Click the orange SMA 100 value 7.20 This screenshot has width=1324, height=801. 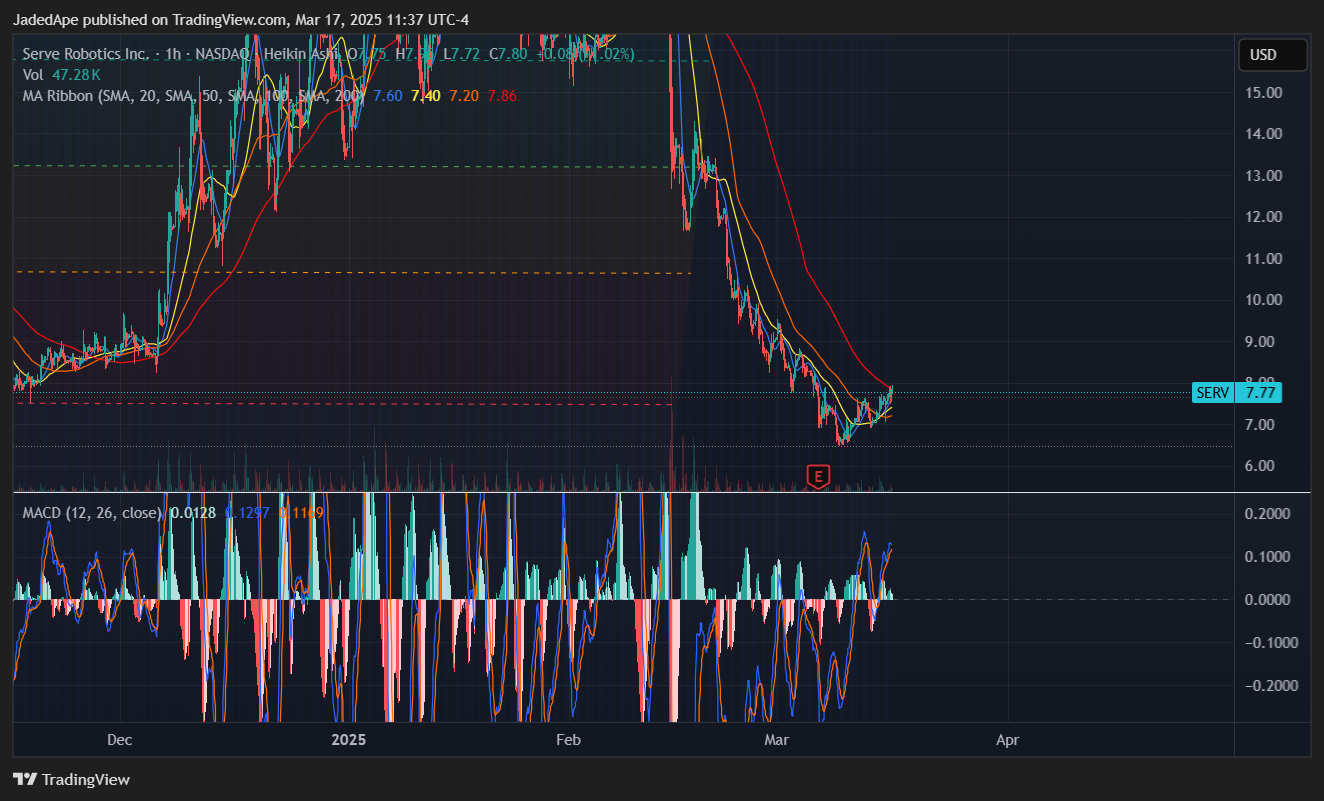464,95
